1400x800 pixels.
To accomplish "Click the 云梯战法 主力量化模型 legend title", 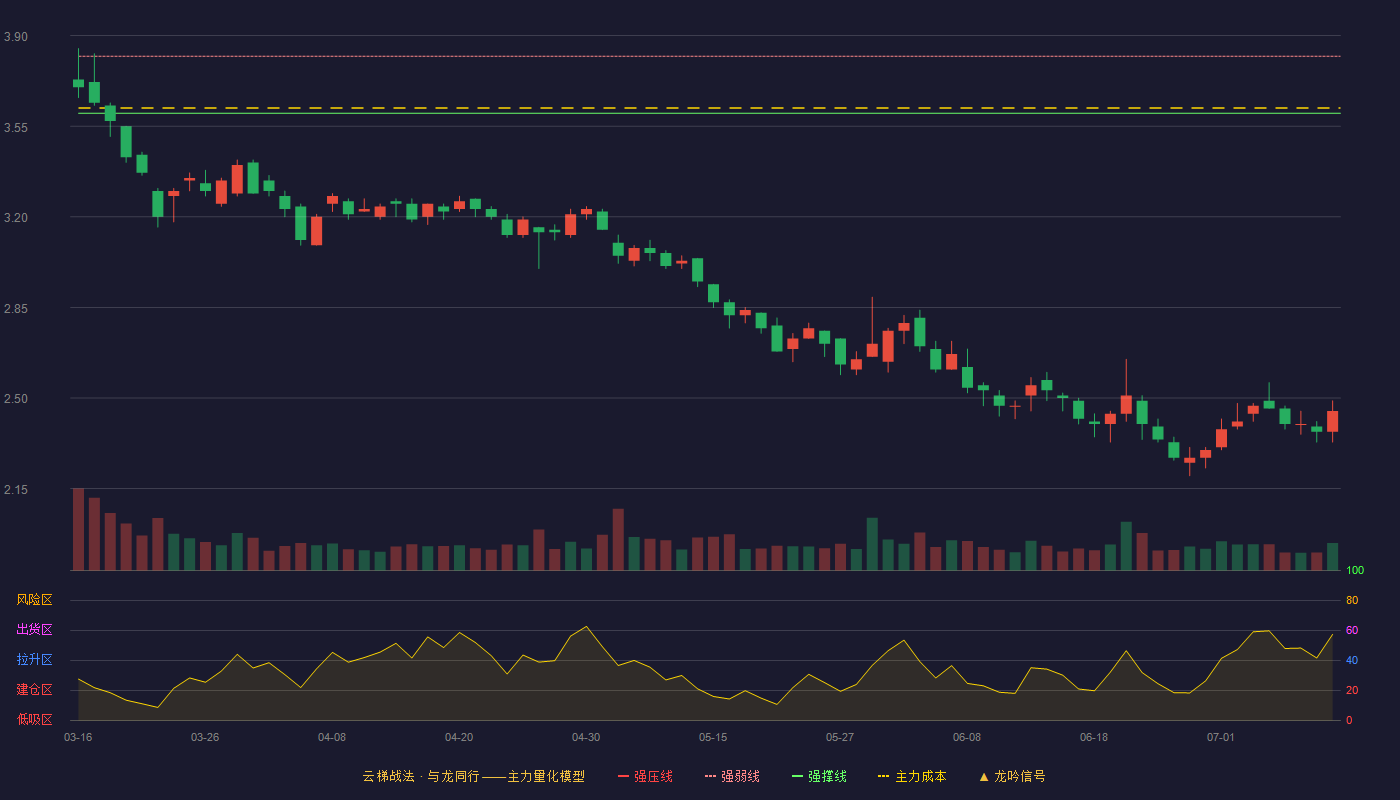I will tap(473, 776).
